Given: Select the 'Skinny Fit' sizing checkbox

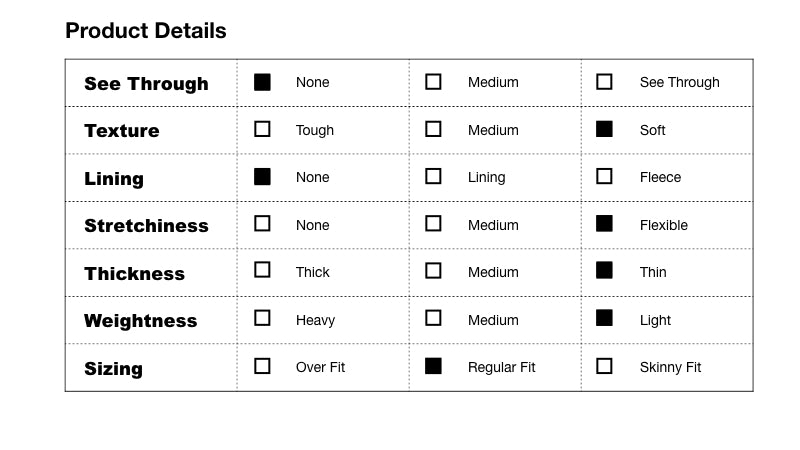Looking at the screenshot, I should click(x=604, y=366).
